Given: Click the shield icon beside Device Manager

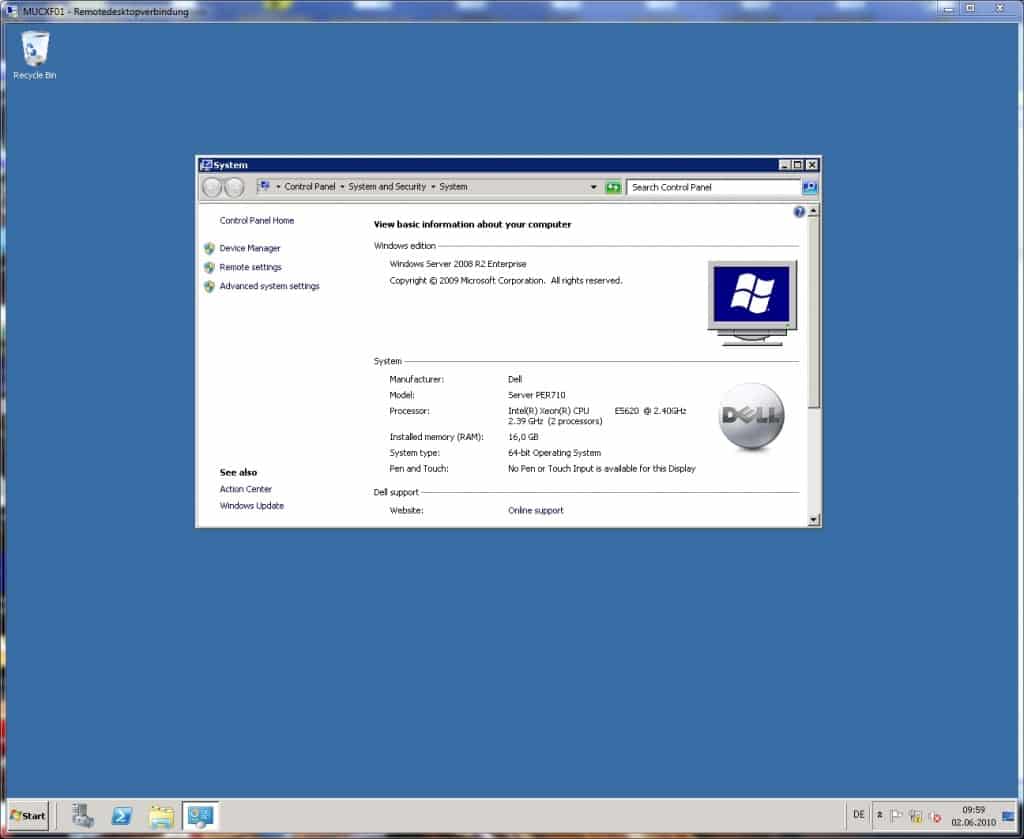Looking at the screenshot, I should click(x=210, y=249).
